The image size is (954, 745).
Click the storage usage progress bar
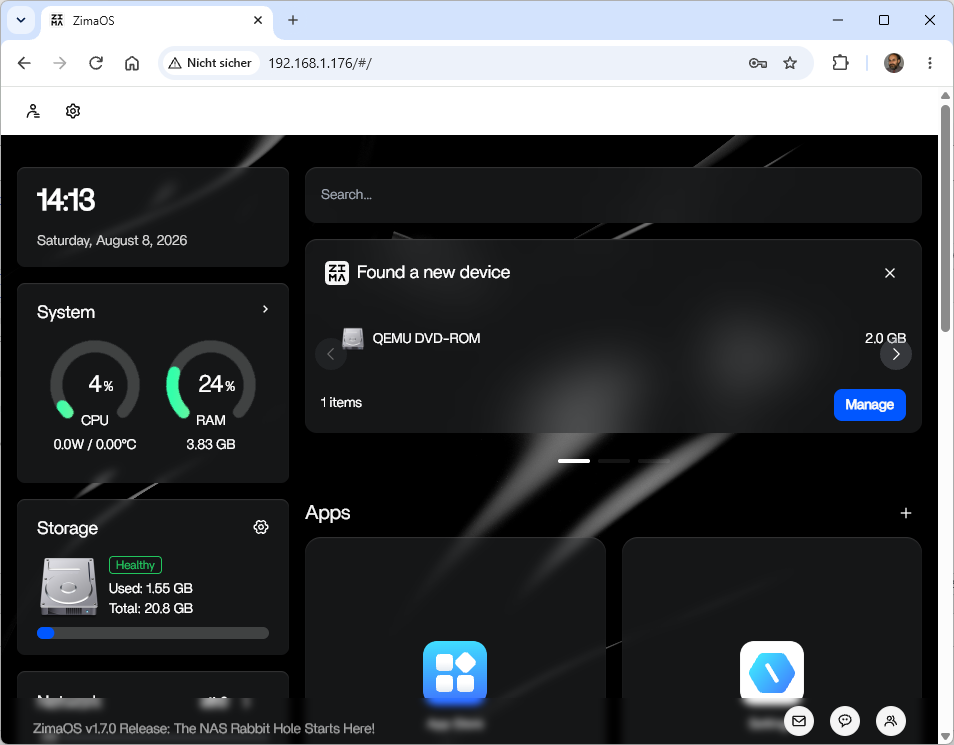tap(153, 633)
